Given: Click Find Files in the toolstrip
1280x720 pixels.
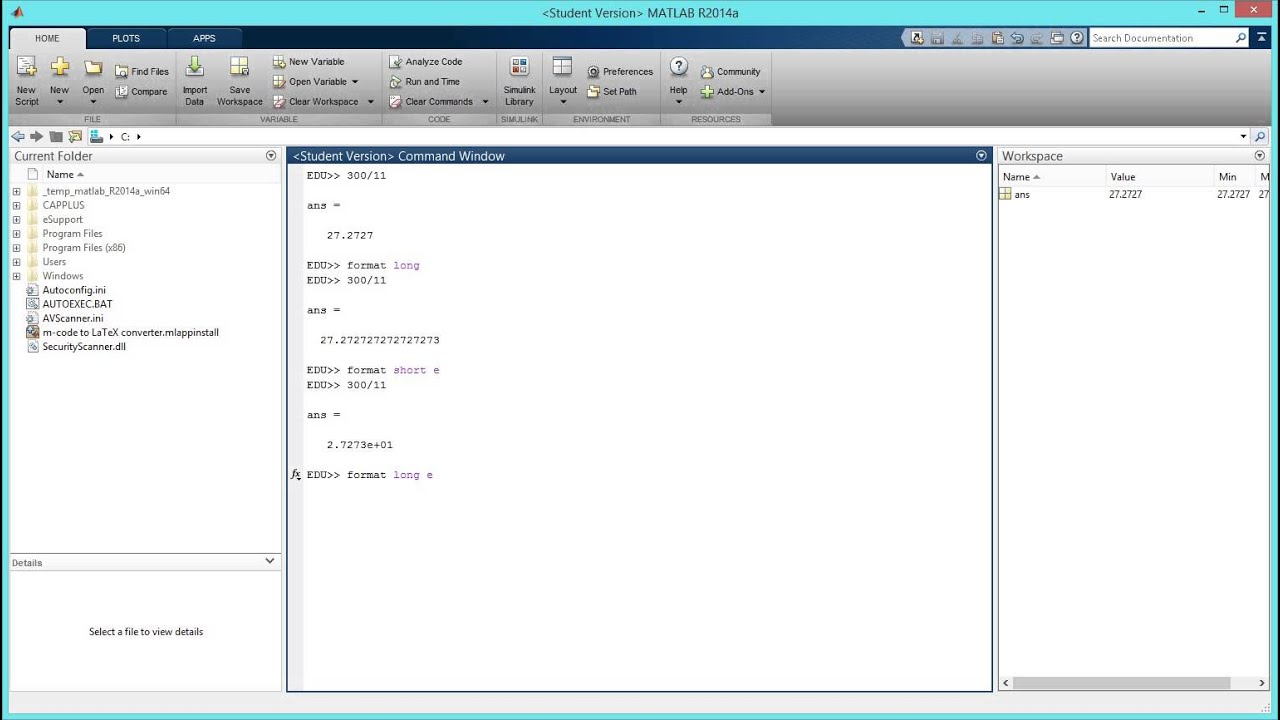Looking at the screenshot, I should [x=141, y=72].
